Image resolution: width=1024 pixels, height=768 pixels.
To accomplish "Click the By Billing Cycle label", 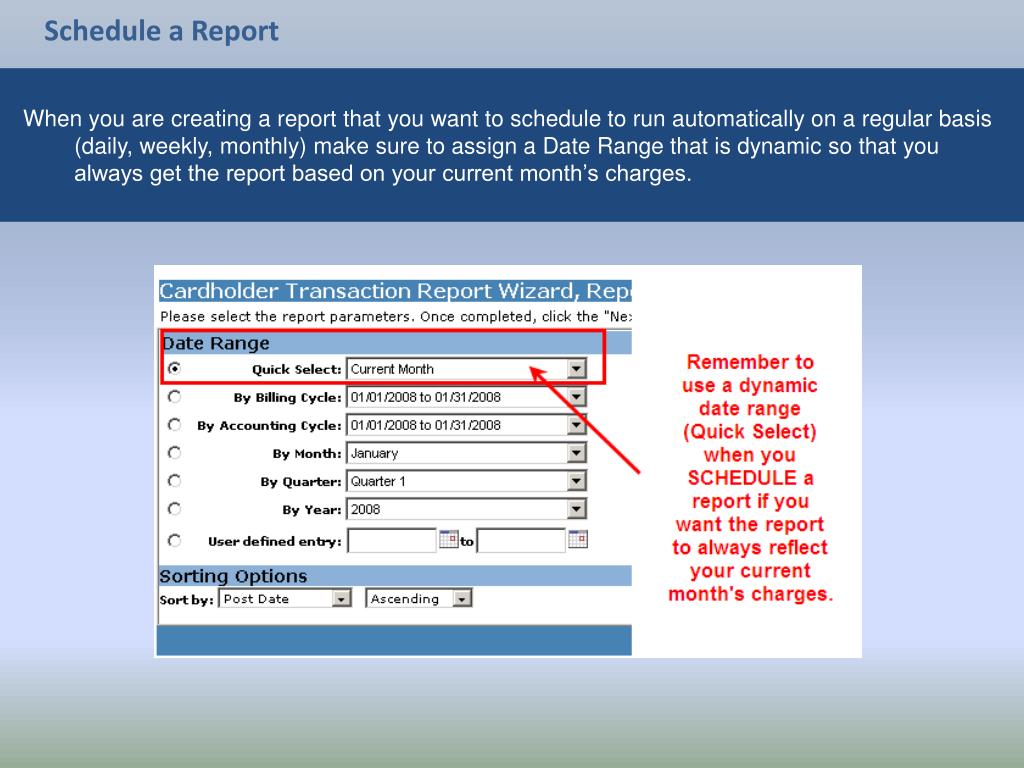I will pyautogui.click(x=287, y=398).
